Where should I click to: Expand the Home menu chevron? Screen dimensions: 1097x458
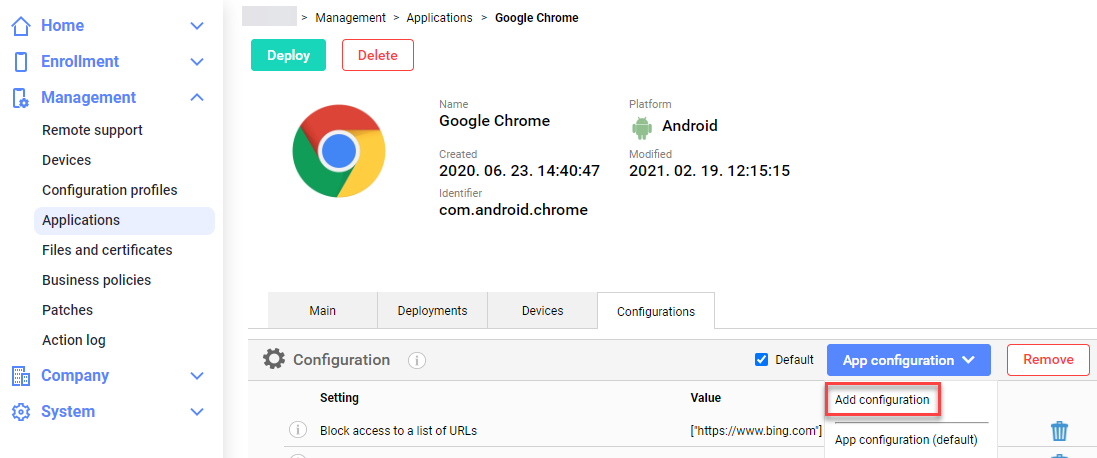[197, 26]
